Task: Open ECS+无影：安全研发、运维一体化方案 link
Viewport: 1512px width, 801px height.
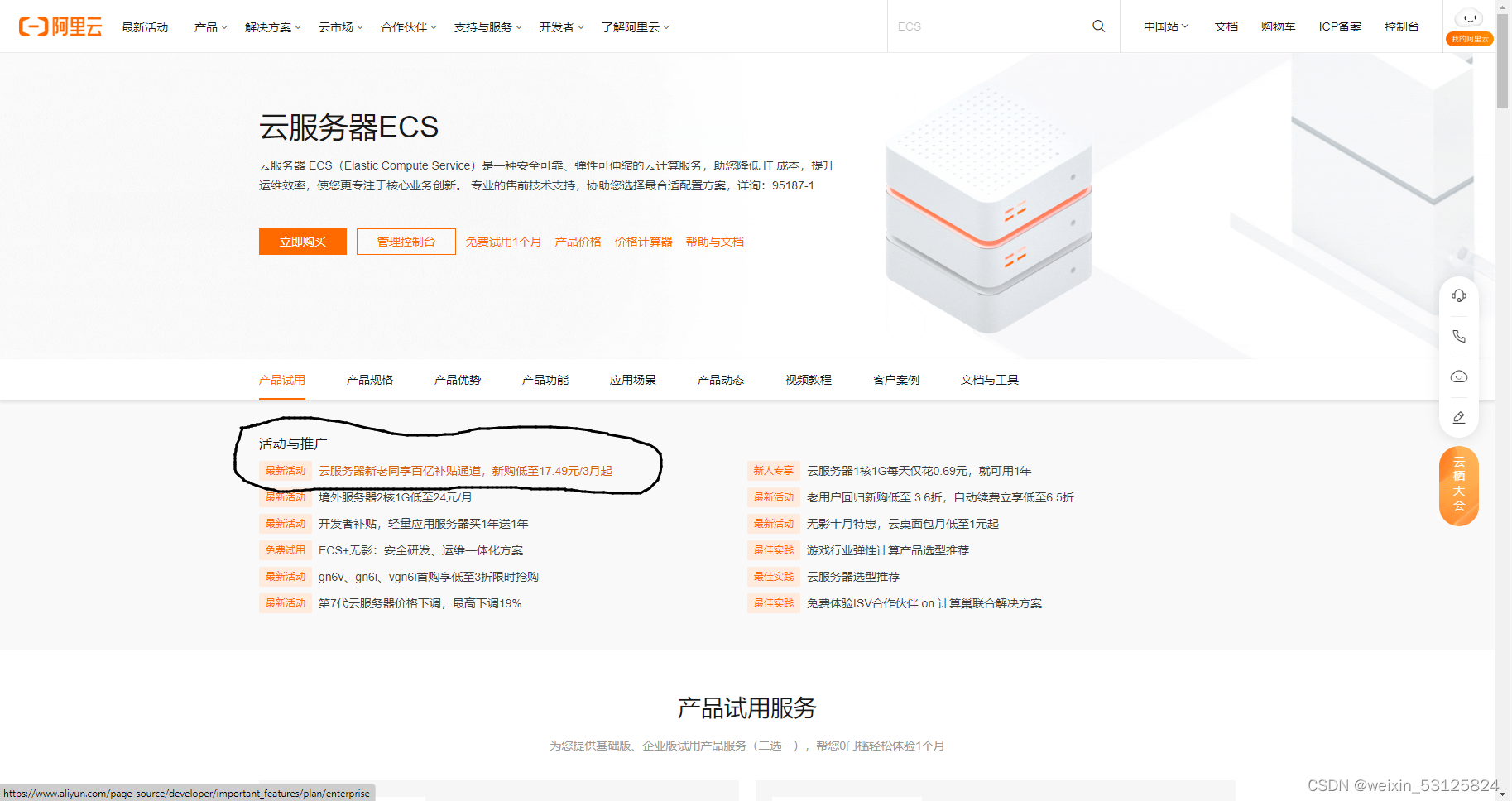Action: tap(421, 550)
